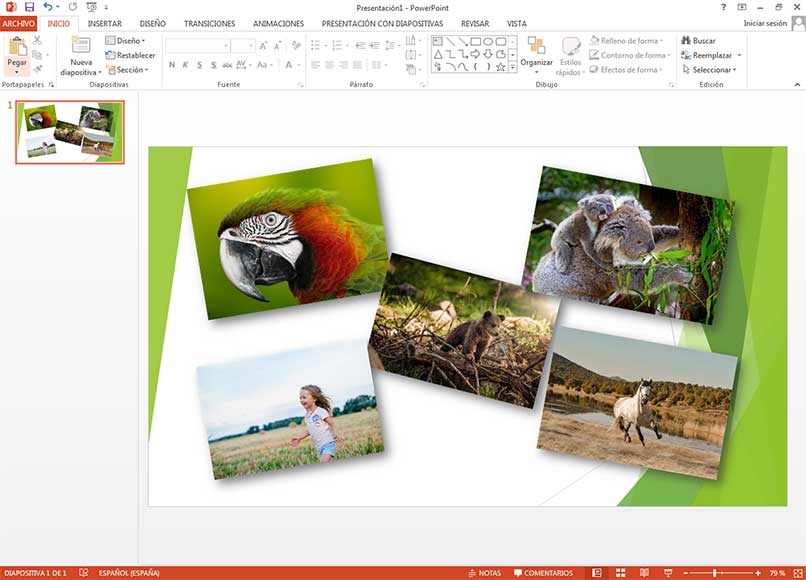This screenshot has width=806, height=580.
Task: Open the TRANSICIONES ribbon tab
Action: point(210,23)
